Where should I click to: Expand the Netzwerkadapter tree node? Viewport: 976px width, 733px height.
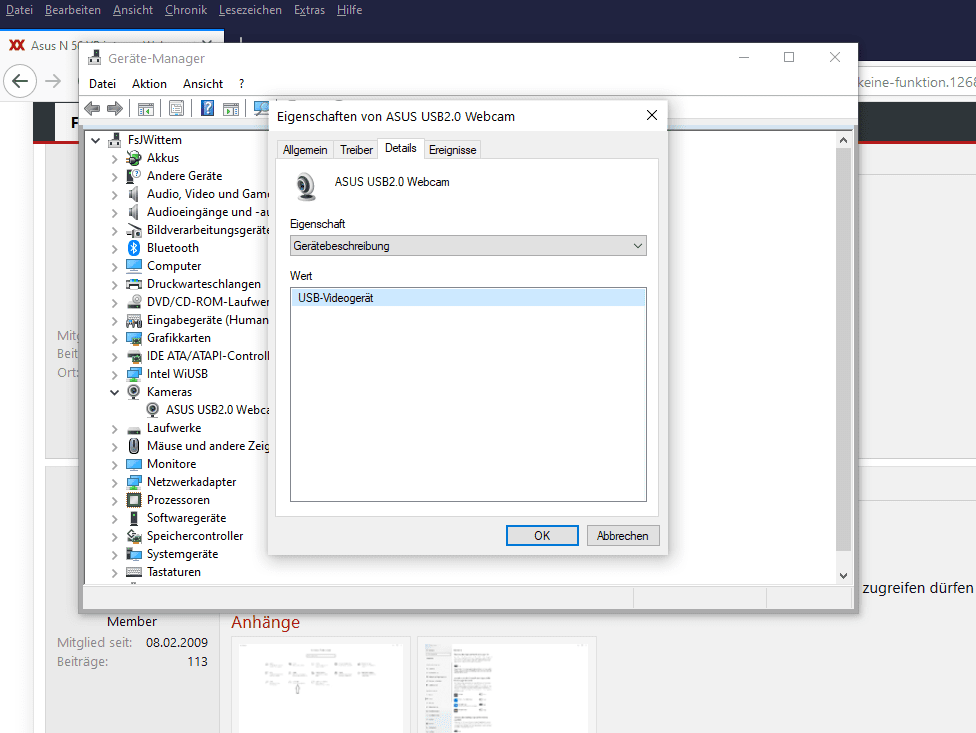(115, 483)
